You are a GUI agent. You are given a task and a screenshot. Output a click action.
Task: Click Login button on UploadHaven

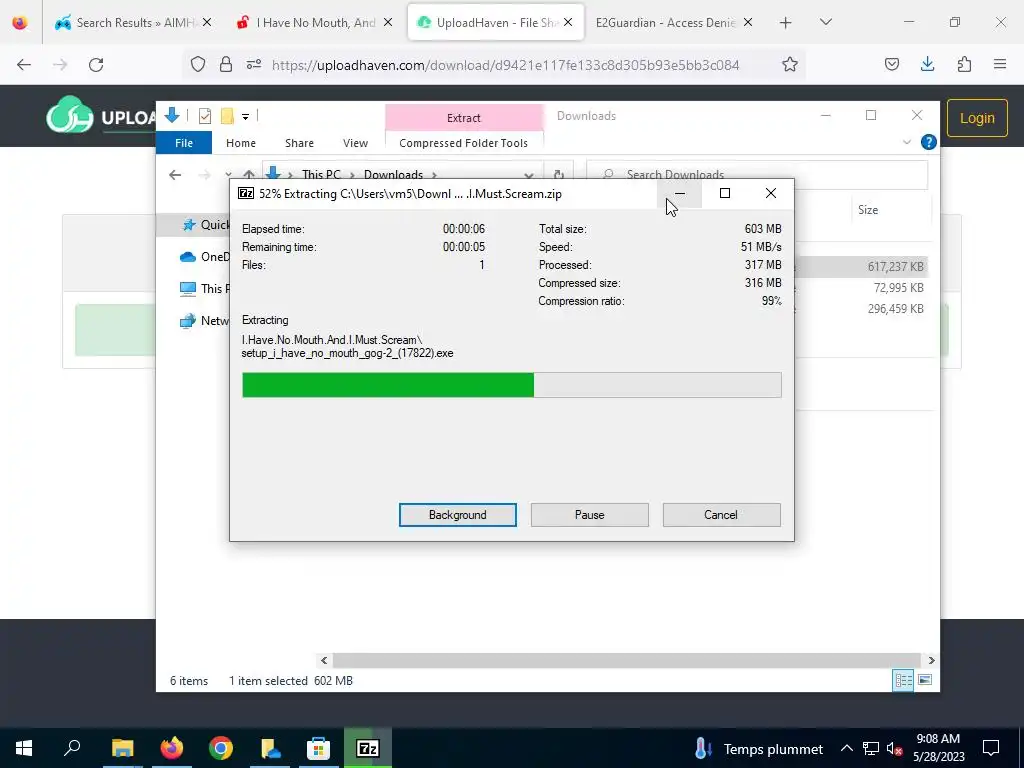pos(977,118)
